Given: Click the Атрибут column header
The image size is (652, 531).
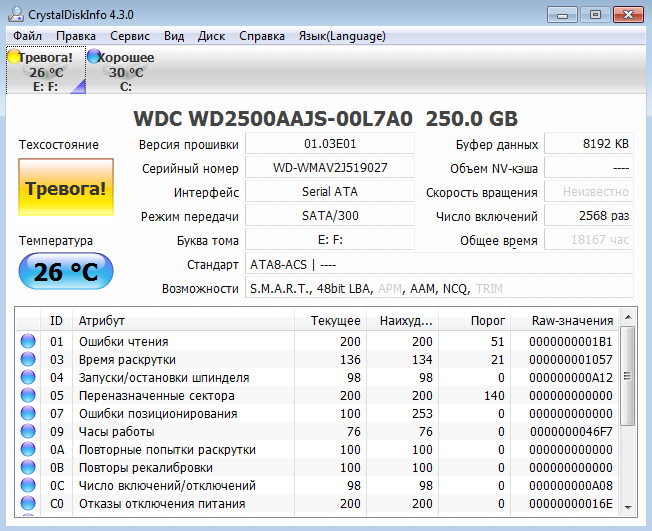Looking at the screenshot, I should click(x=183, y=321).
